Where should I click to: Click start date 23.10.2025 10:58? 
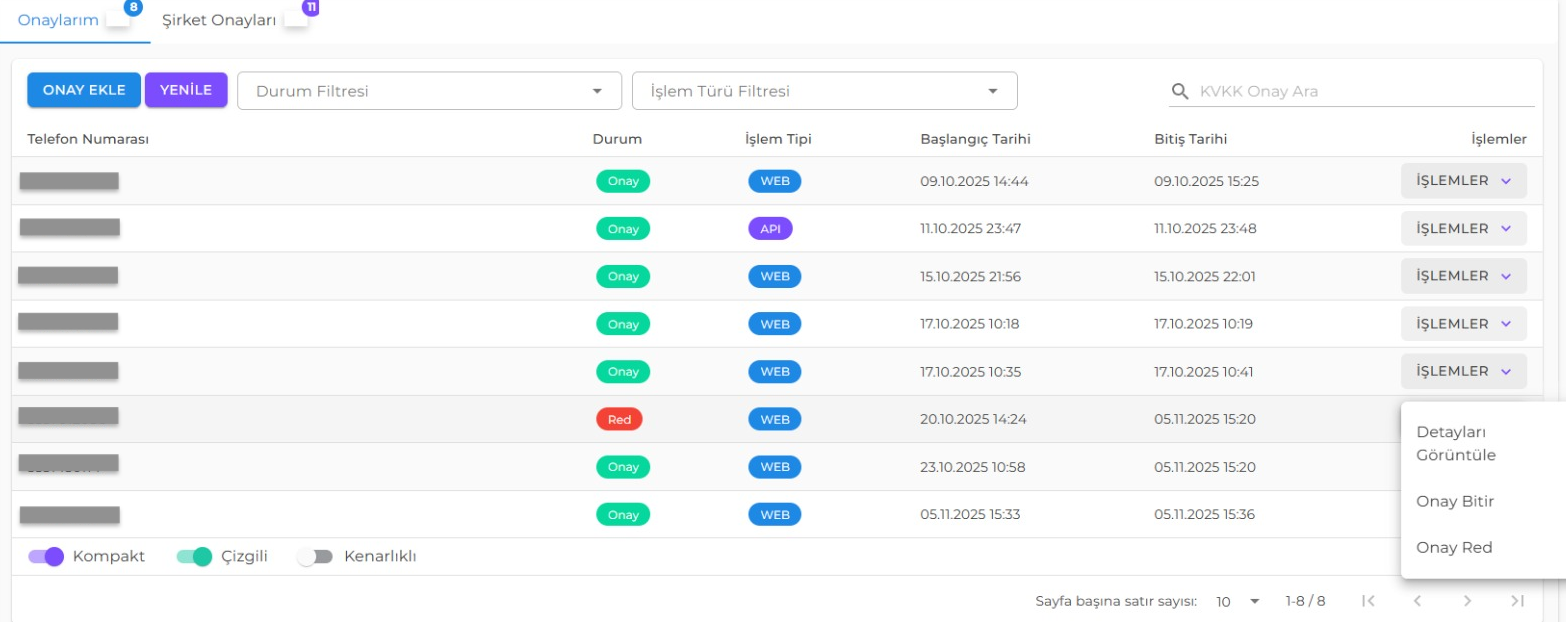tap(972, 467)
